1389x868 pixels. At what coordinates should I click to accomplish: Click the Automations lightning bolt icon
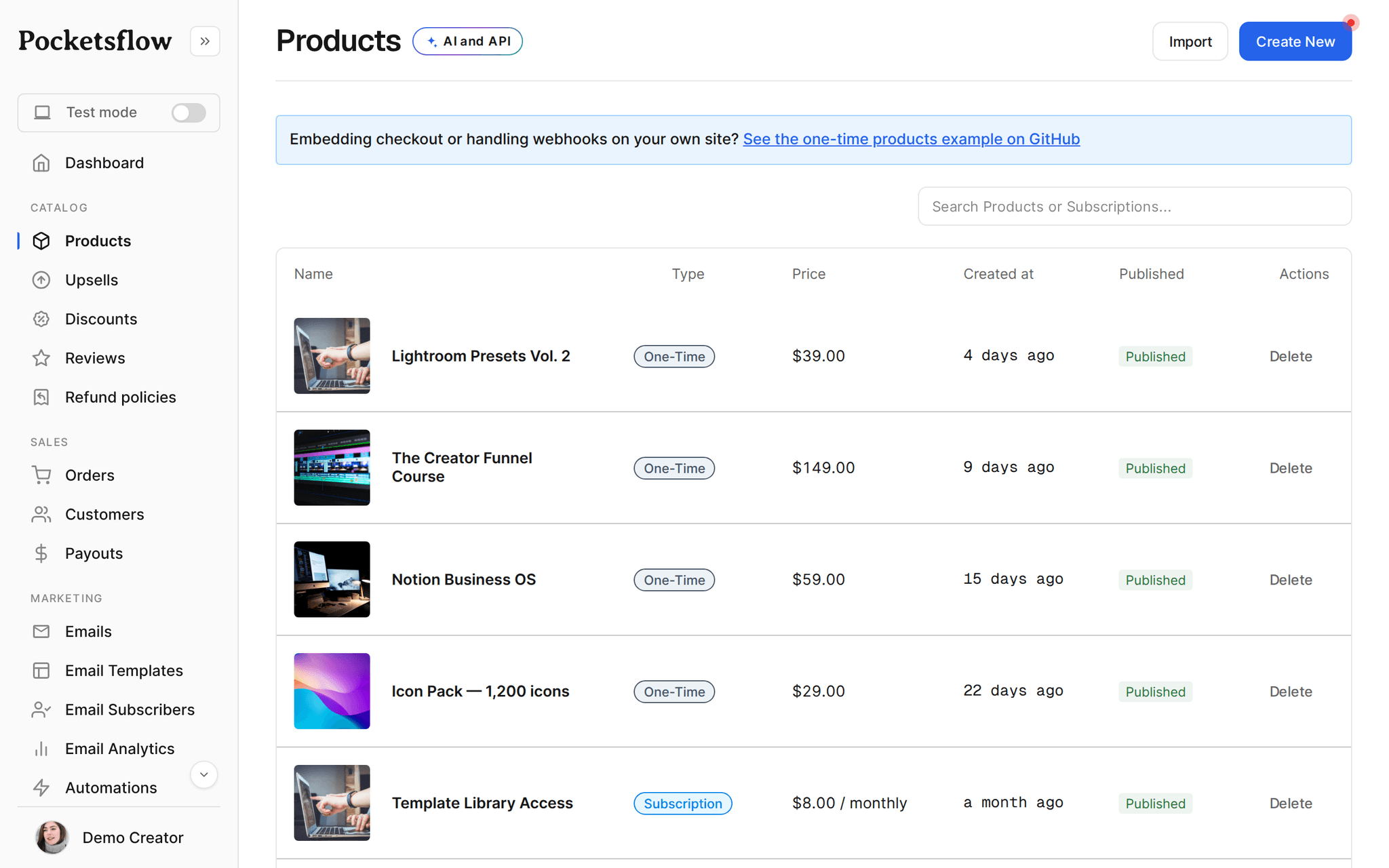[x=41, y=788]
